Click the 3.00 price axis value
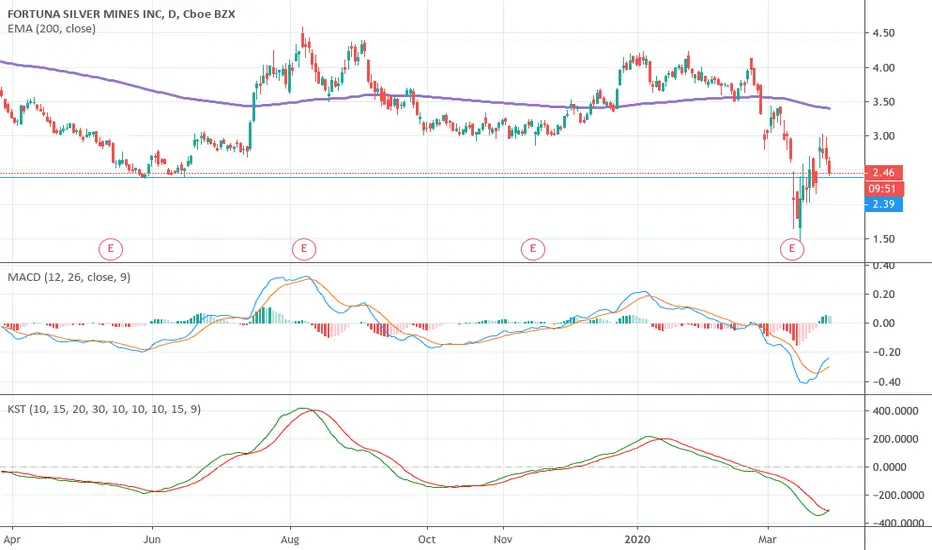 click(883, 136)
